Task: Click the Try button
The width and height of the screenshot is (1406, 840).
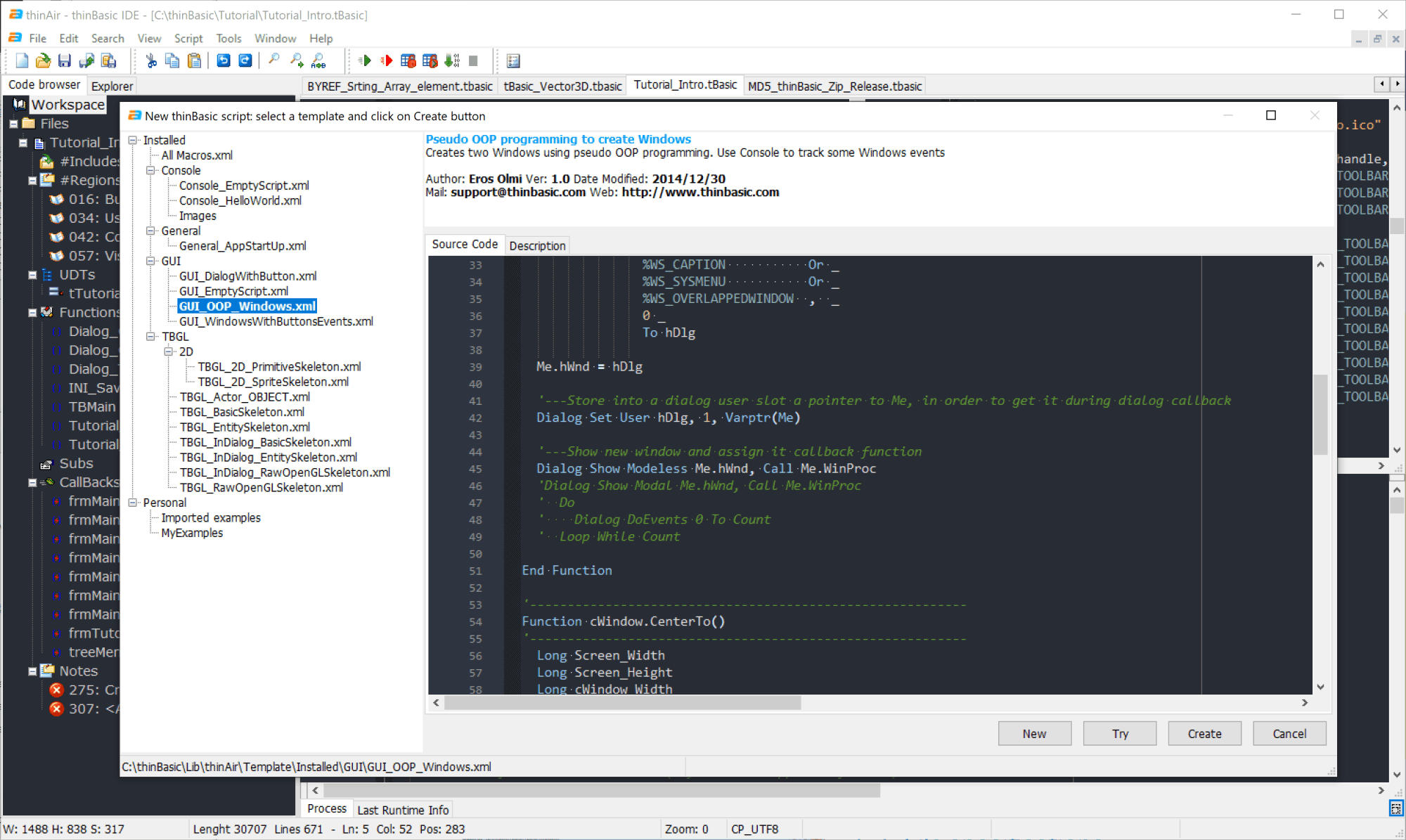Action: (x=1120, y=734)
